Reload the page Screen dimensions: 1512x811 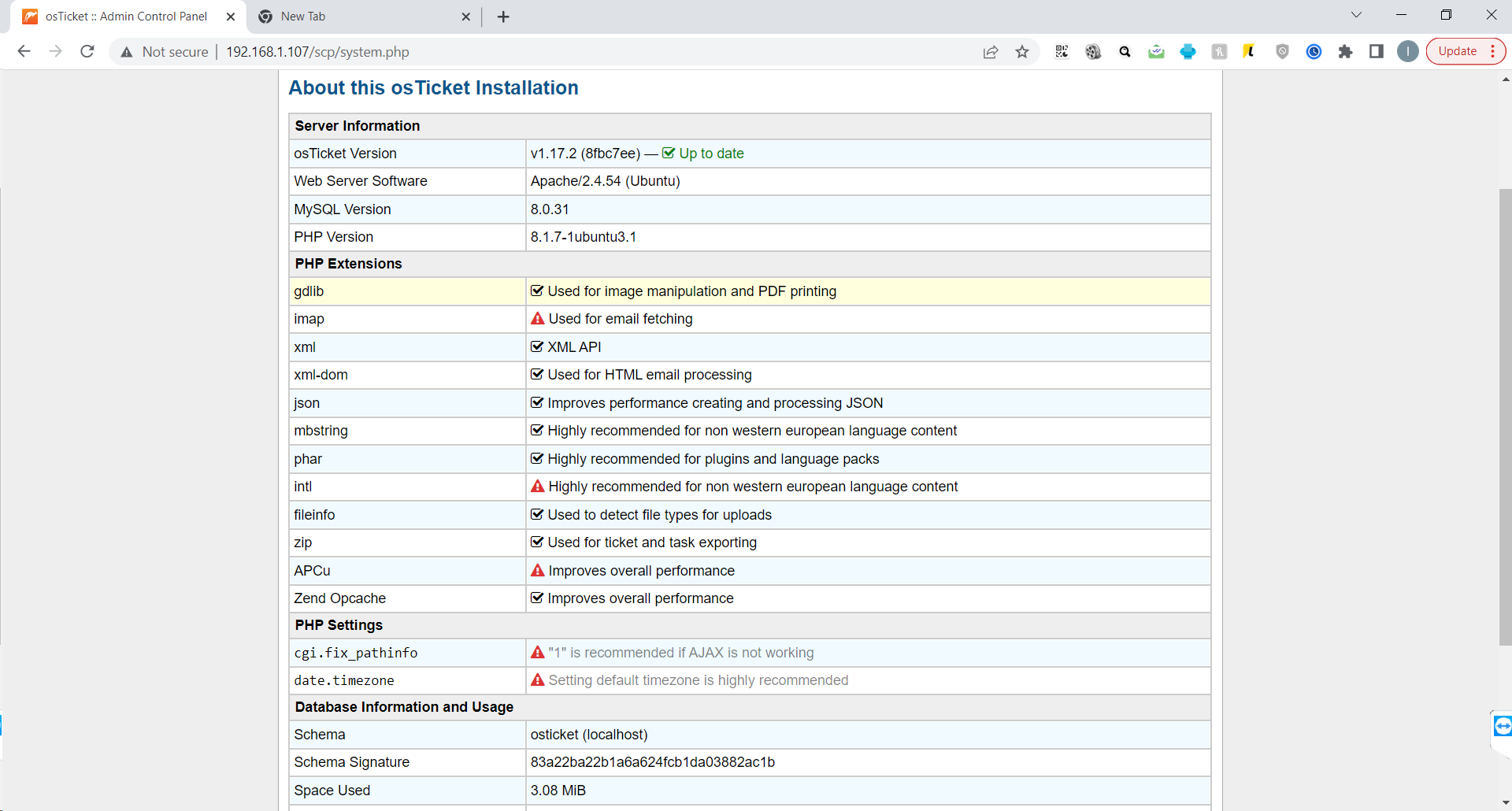coord(87,52)
